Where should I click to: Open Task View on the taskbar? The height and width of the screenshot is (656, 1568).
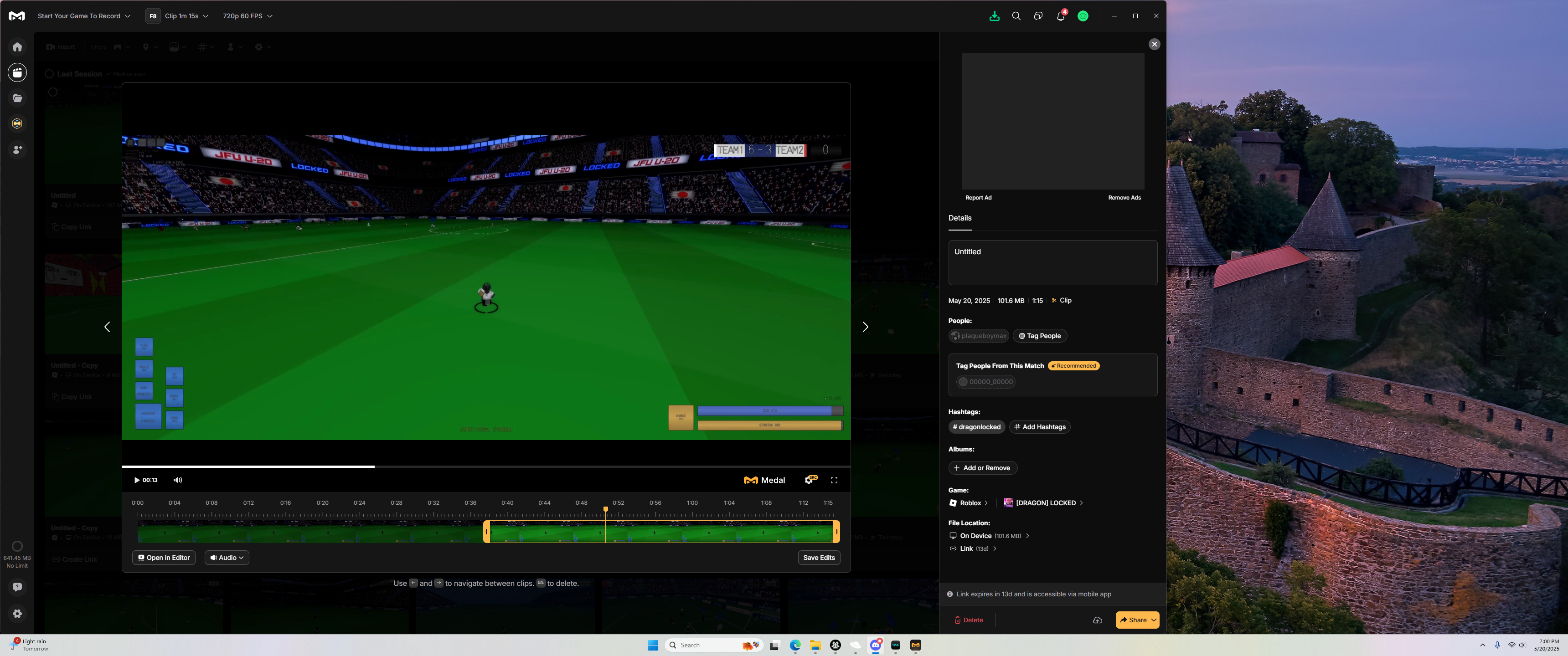click(774, 645)
